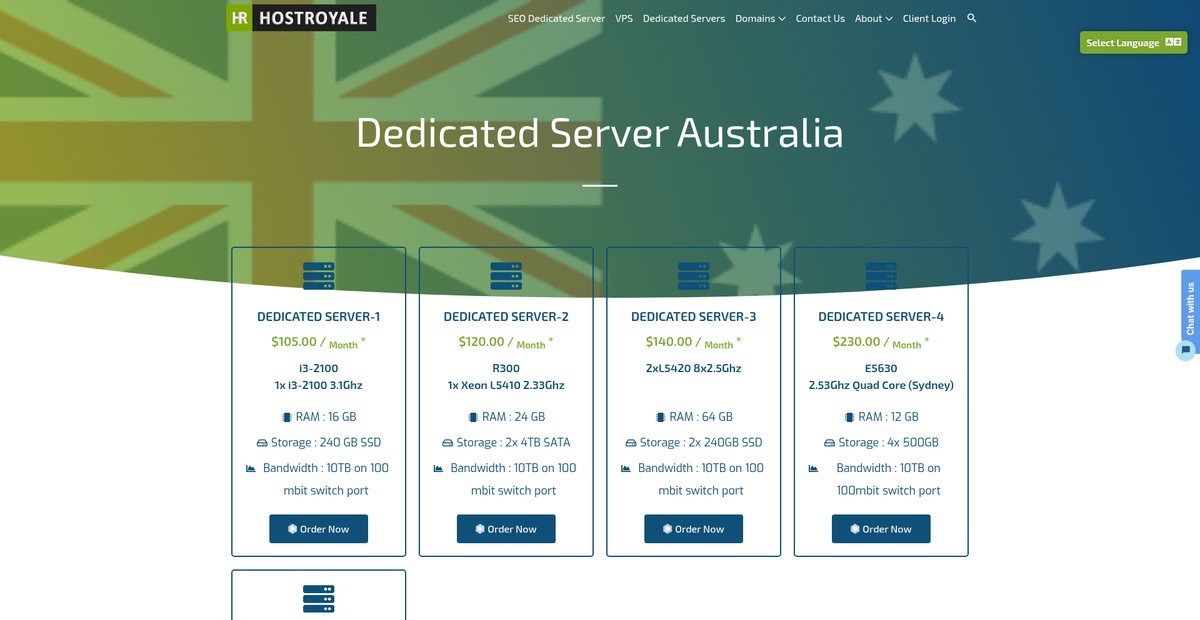Order Now for Dedicated Server-2
The width and height of the screenshot is (1200, 620).
(x=506, y=529)
